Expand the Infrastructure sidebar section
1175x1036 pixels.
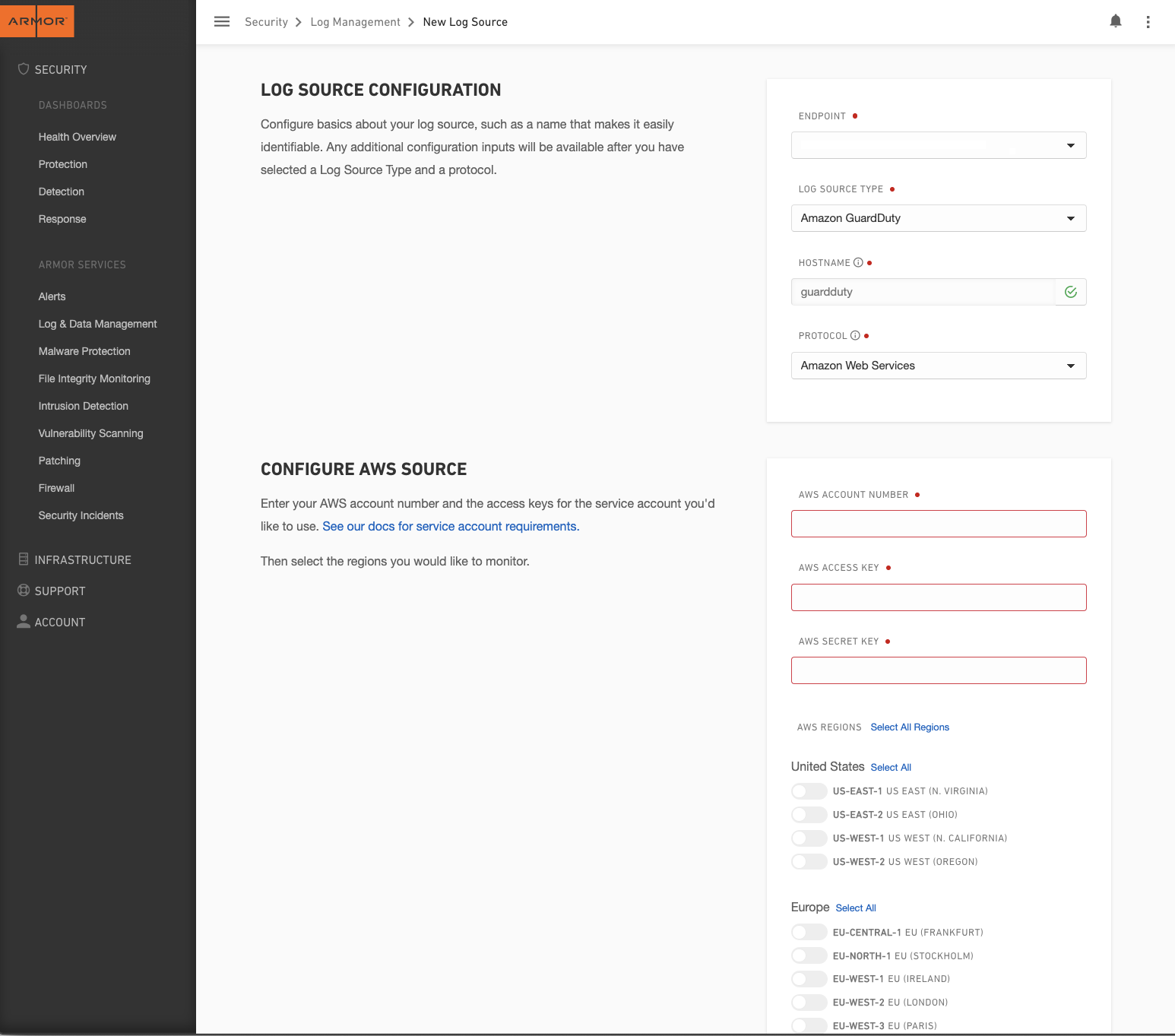[83, 559]
